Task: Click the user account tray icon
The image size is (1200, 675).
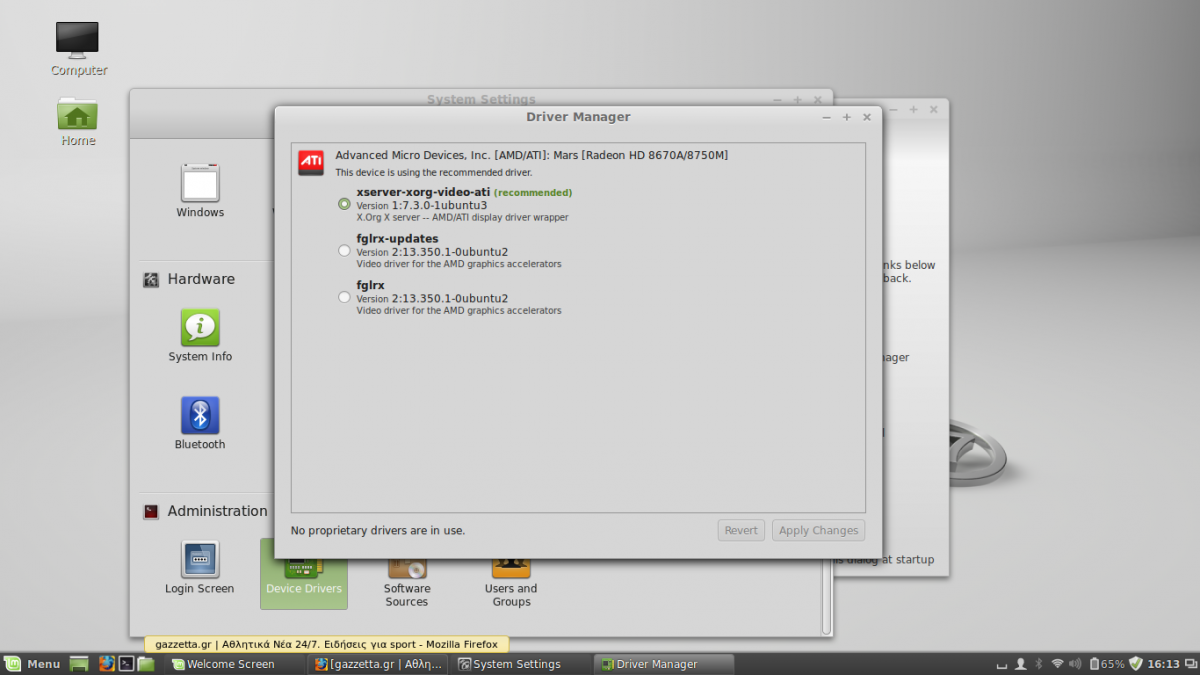Action: pyautogui.click(x=1020, y=664)
